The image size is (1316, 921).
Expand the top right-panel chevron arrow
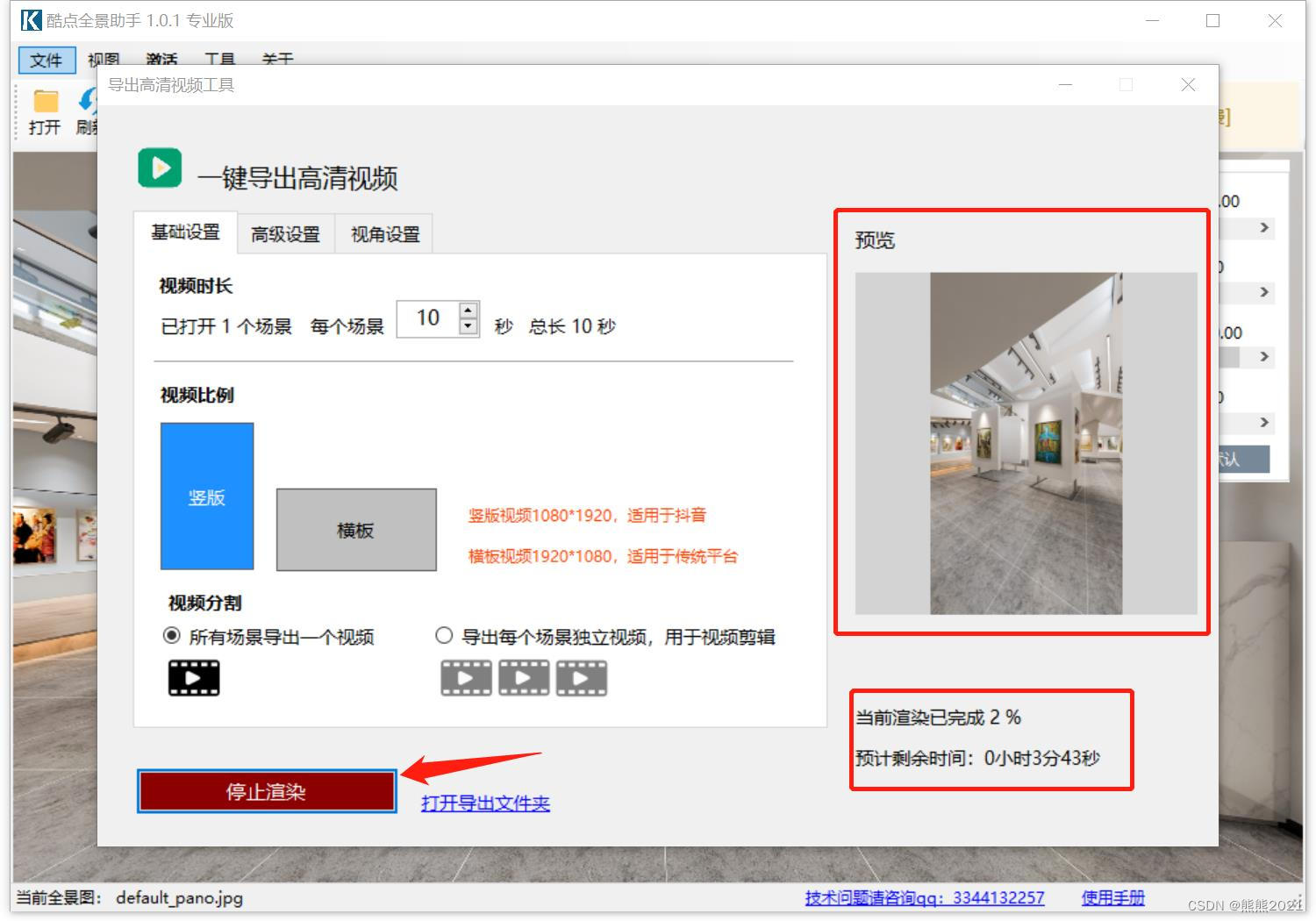[1263, 228]
